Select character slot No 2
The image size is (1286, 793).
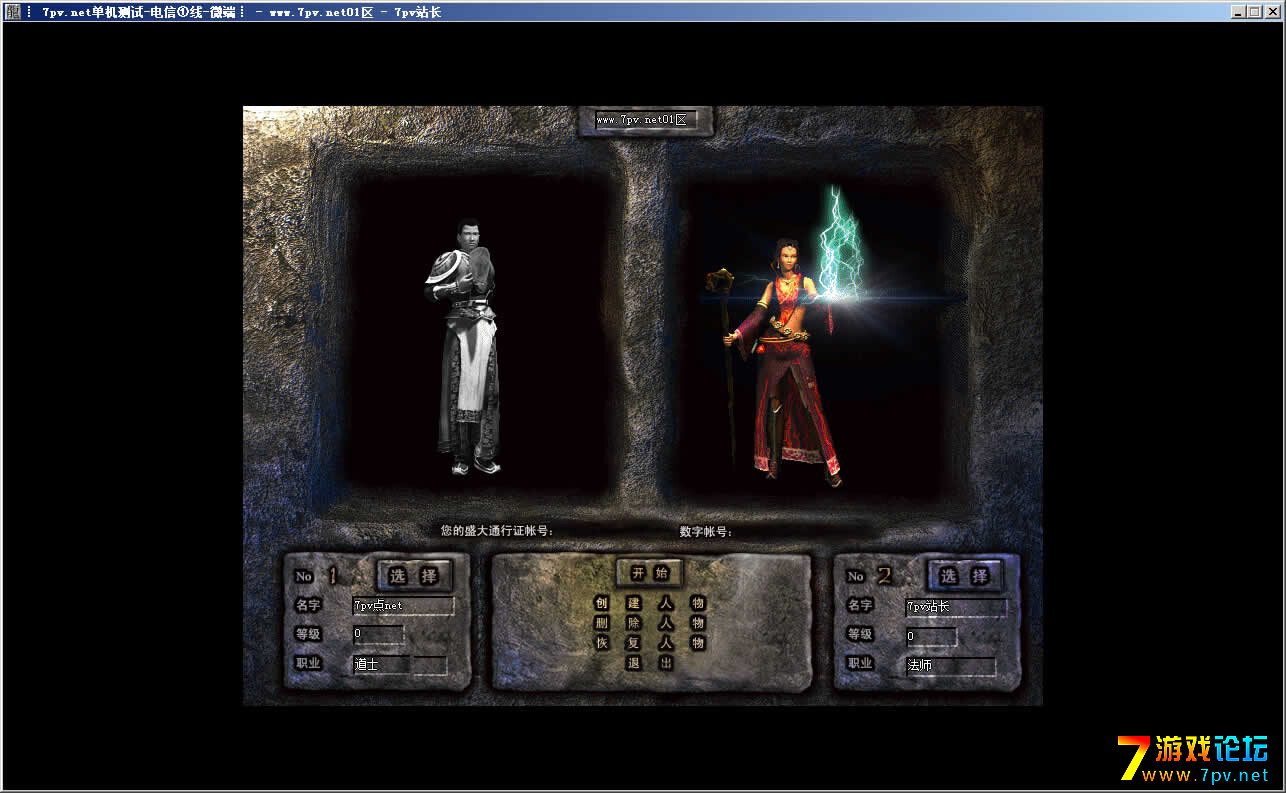point(964,575)
